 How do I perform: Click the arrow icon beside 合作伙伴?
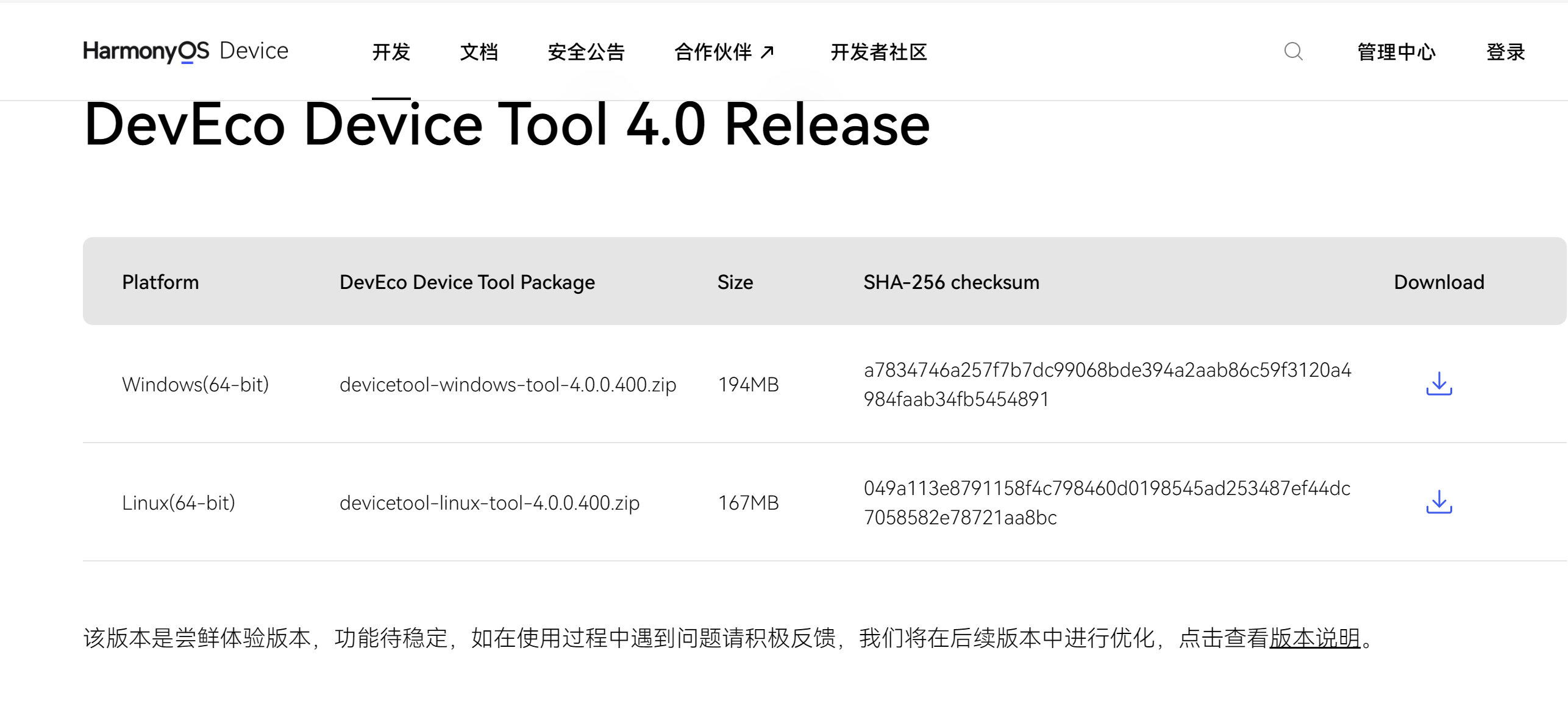tap(768, 52)
